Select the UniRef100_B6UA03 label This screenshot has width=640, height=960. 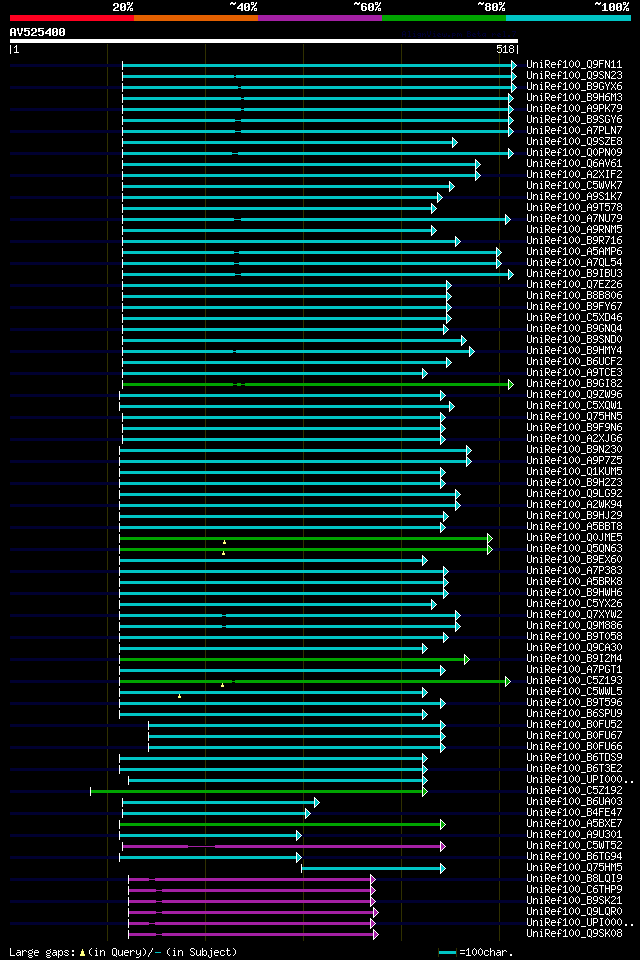pos(574,803)
